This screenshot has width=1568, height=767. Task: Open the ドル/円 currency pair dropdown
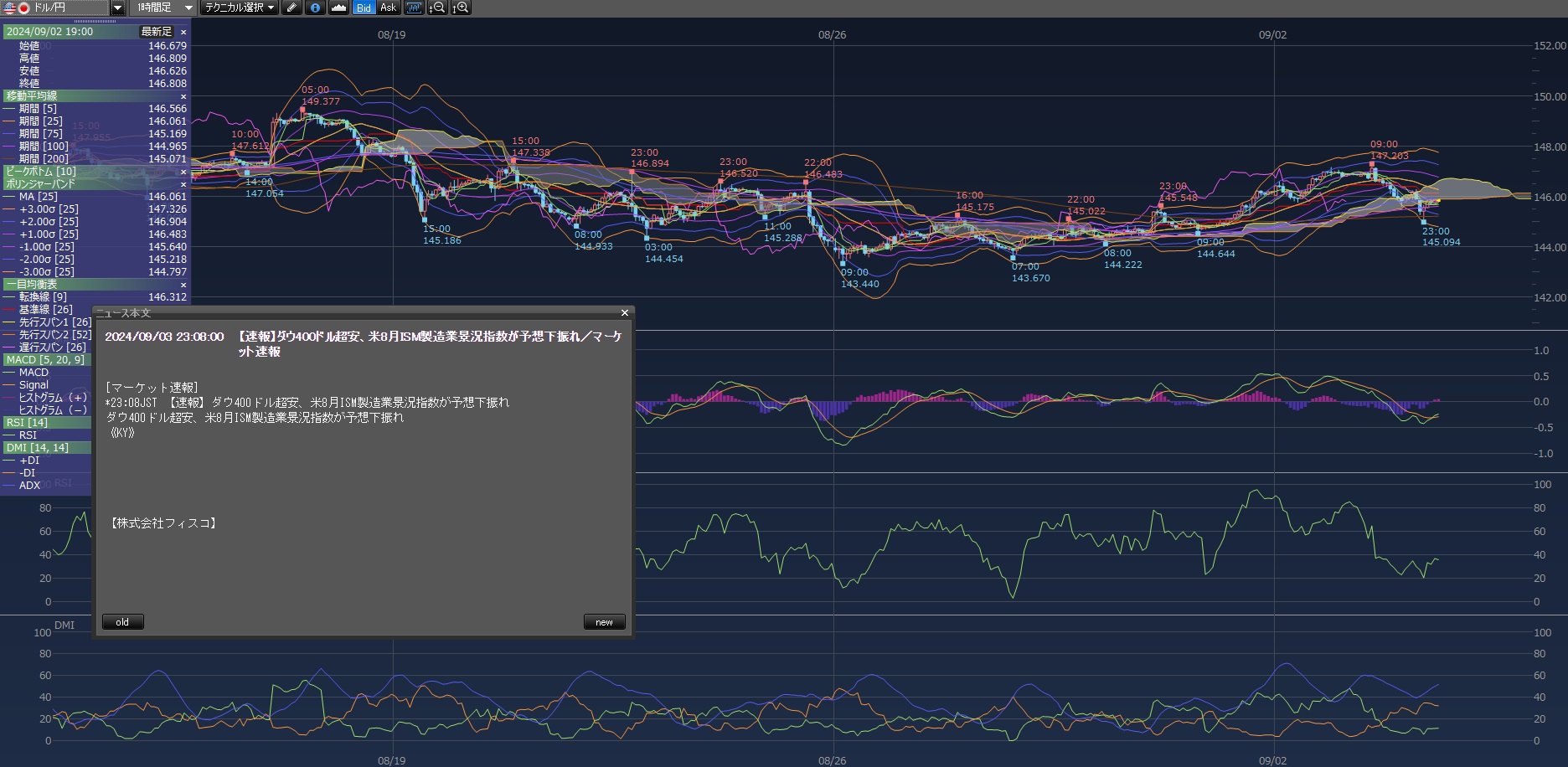[x=117, y=8]
